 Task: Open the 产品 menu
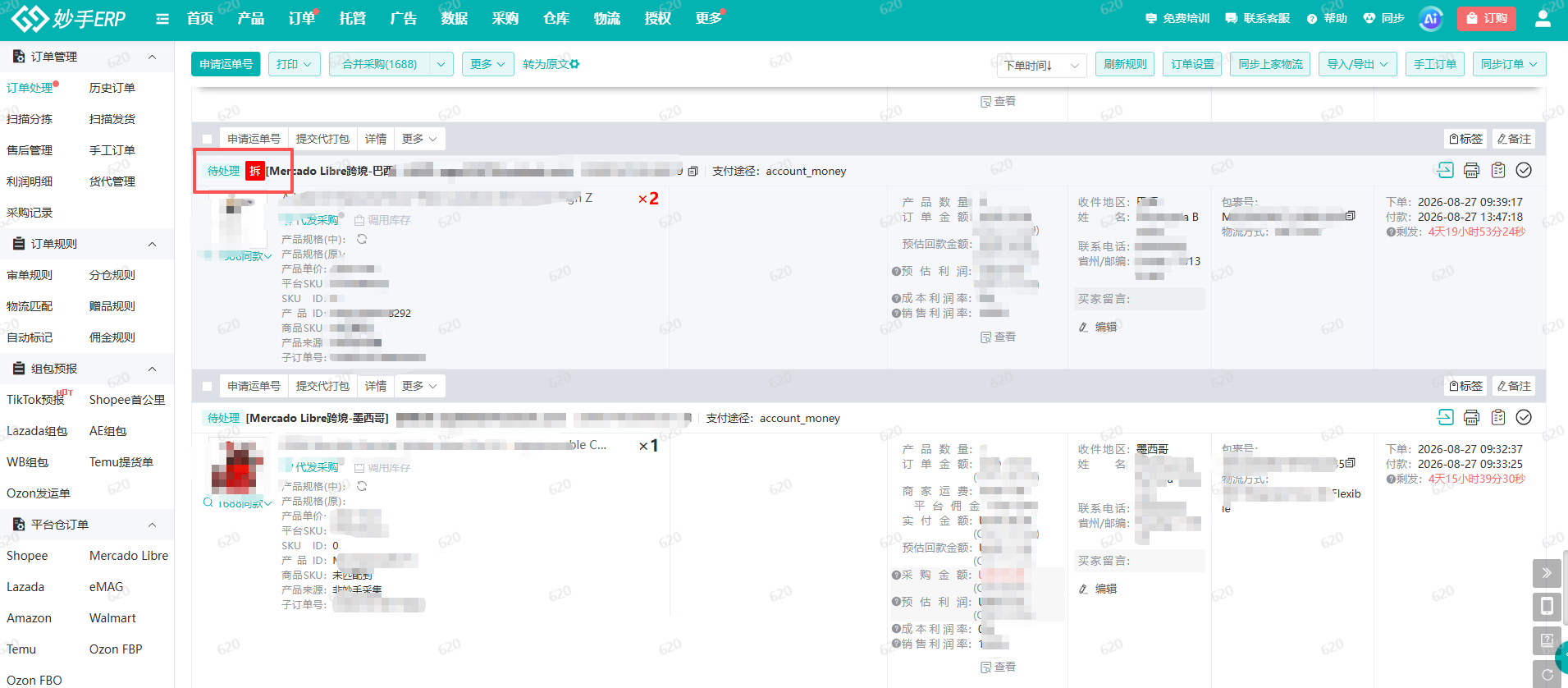coord(251,18)
